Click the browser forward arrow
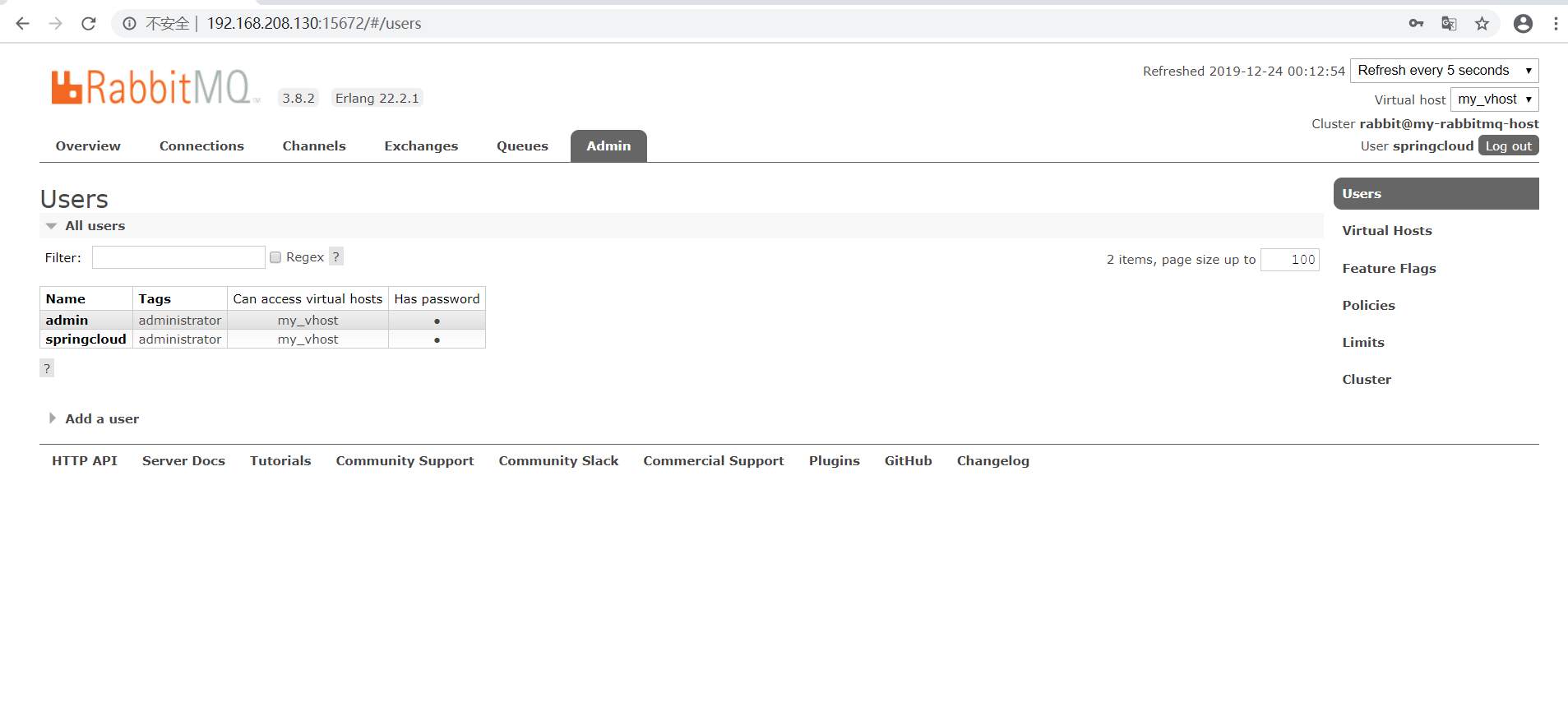This screenshot has width=1568, height=702. (55, 24)
